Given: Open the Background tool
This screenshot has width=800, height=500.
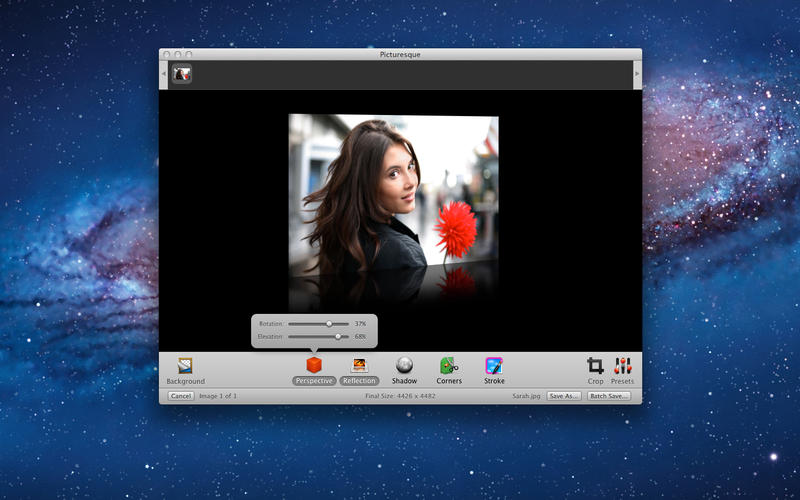Looking at the screenshot, I should pos(185,366).
